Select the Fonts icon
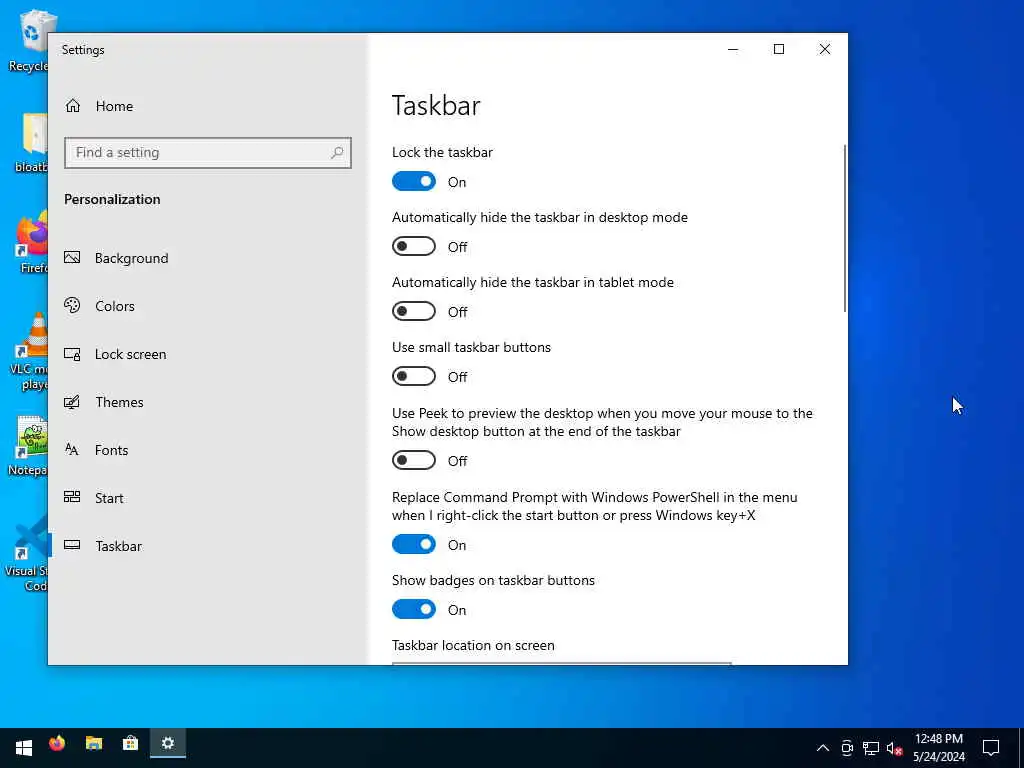Viewport: 1024px width, 768px height. [x=72, y=449]
